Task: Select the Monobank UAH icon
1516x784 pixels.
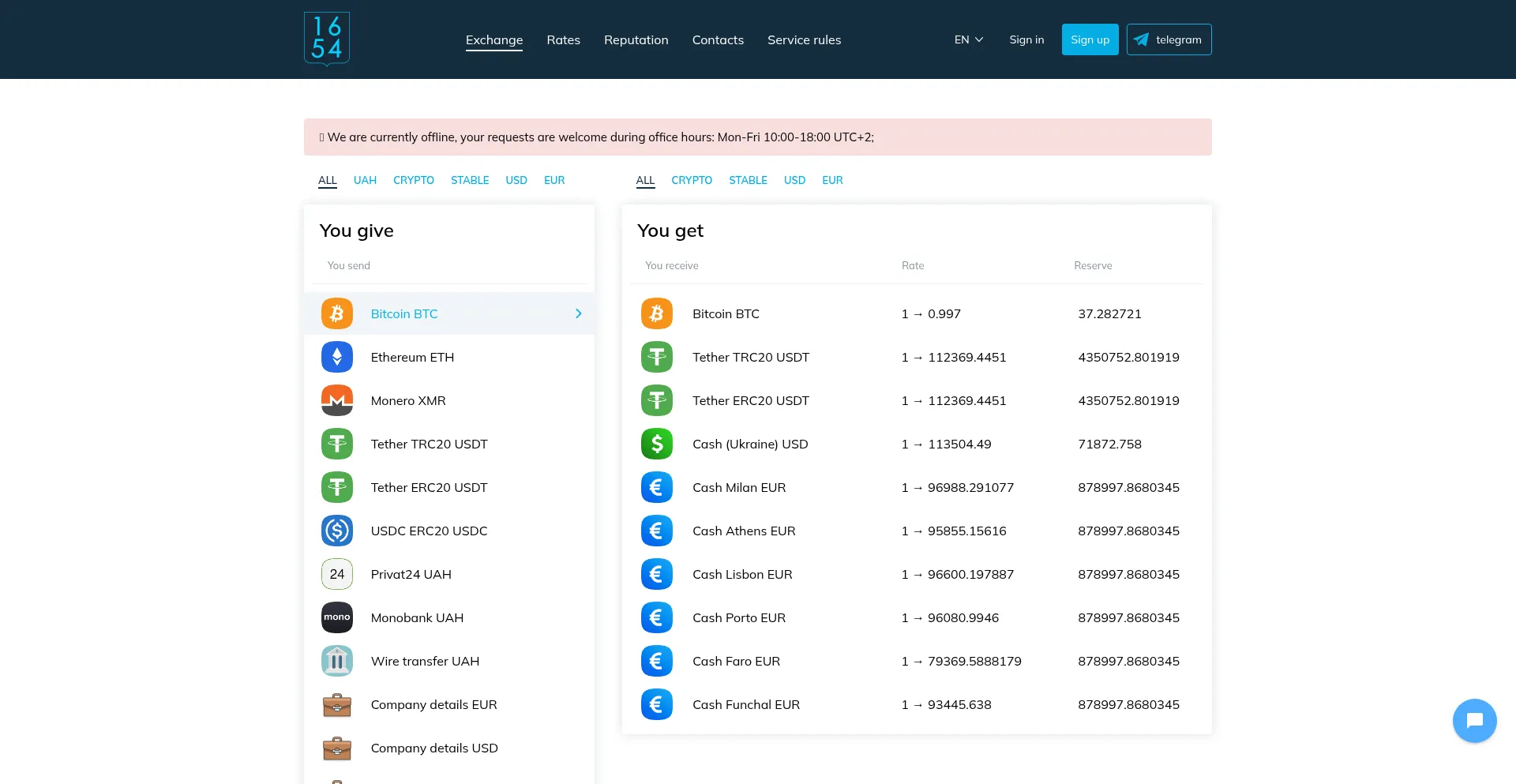Action: coord(337,617)
